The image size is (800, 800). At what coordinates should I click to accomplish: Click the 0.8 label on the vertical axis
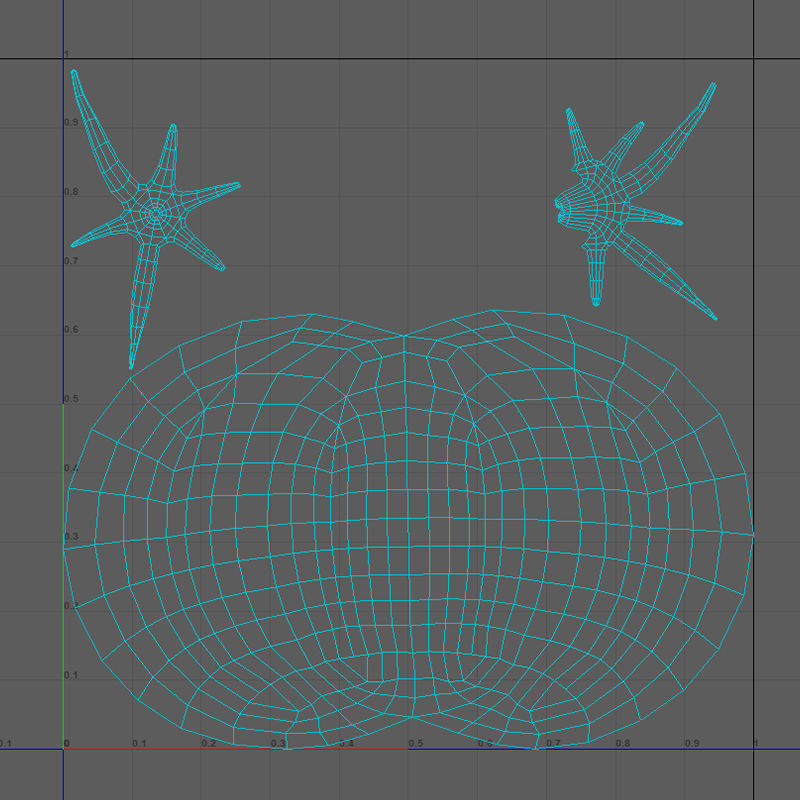coord(71,192)
